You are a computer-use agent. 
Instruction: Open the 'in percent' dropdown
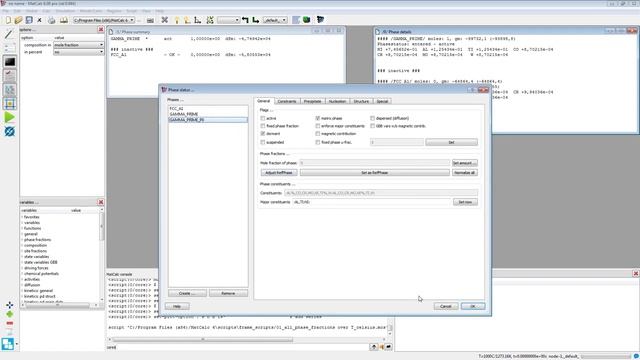click(78, 52)
